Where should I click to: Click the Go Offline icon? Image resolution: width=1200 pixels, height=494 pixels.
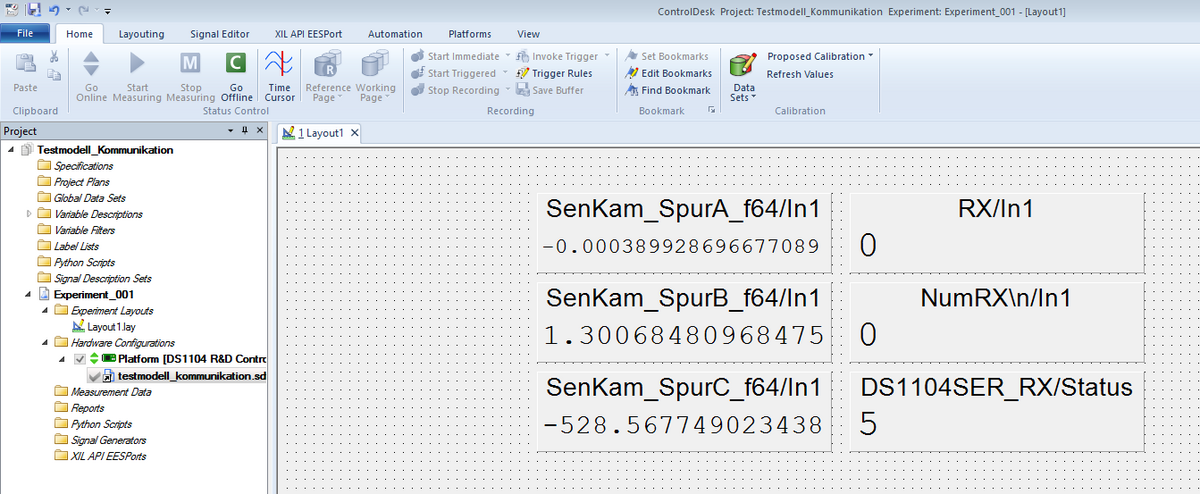[x=236, y=65]
